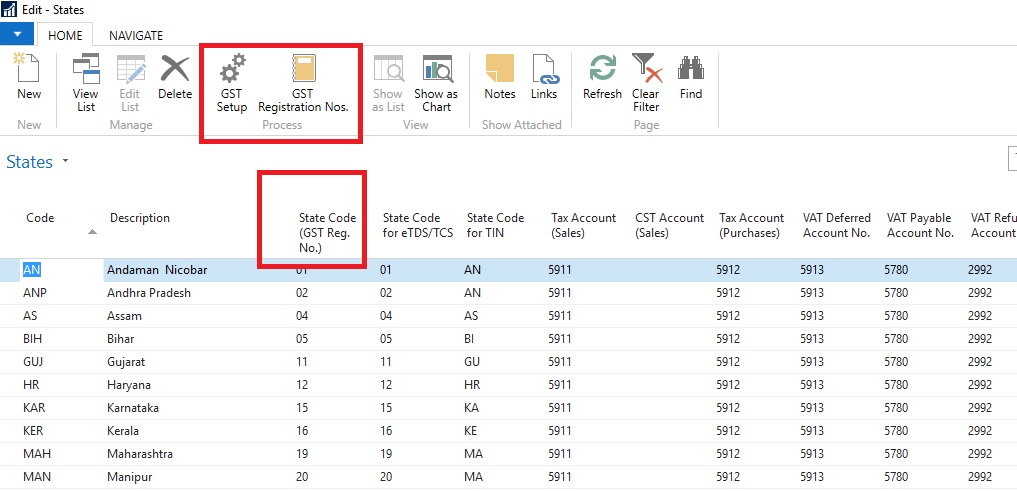Click the Manipur description cell
1017x491 pixels.
[130, 477]
